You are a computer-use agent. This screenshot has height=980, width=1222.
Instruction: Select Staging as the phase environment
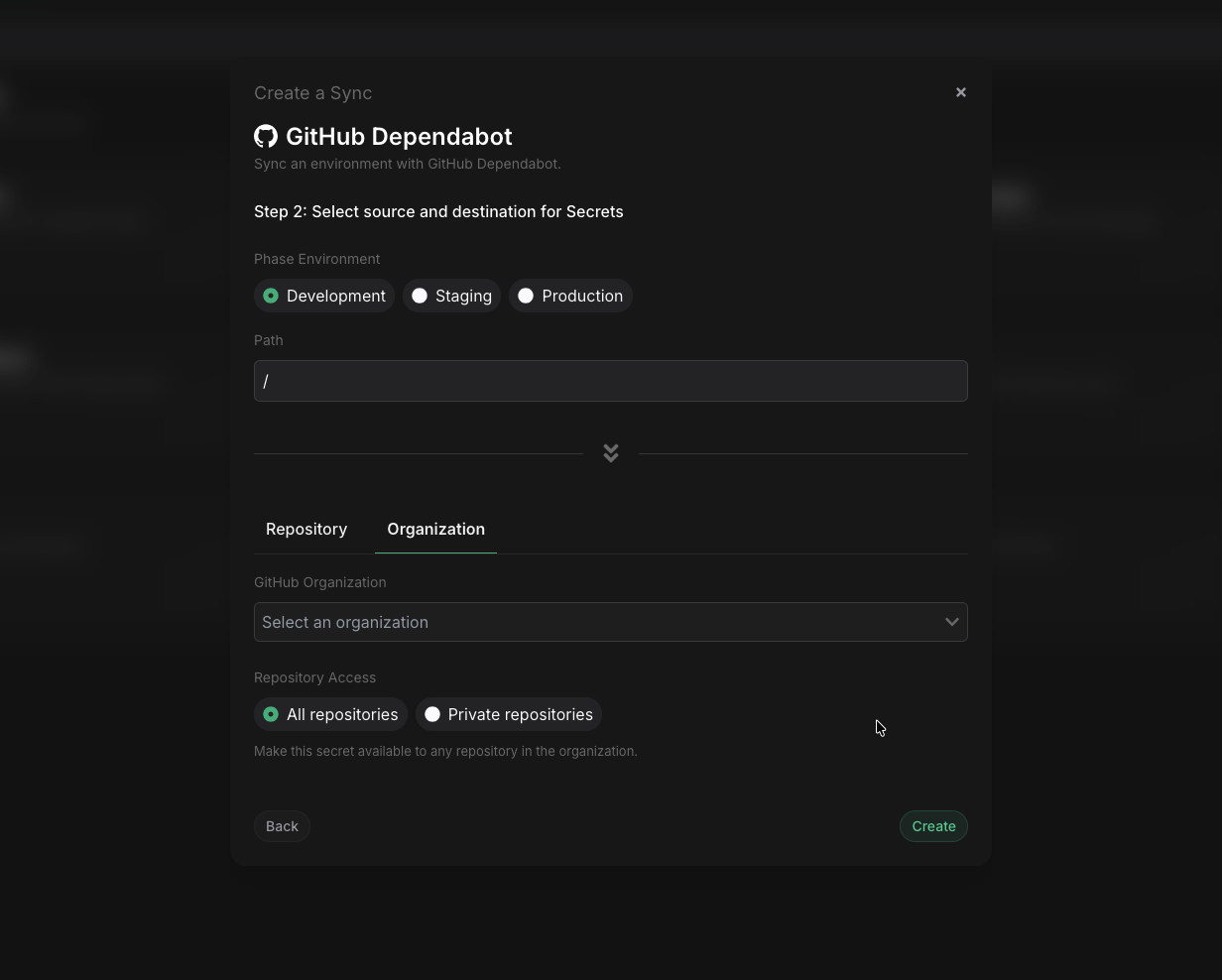click(451, 296)
